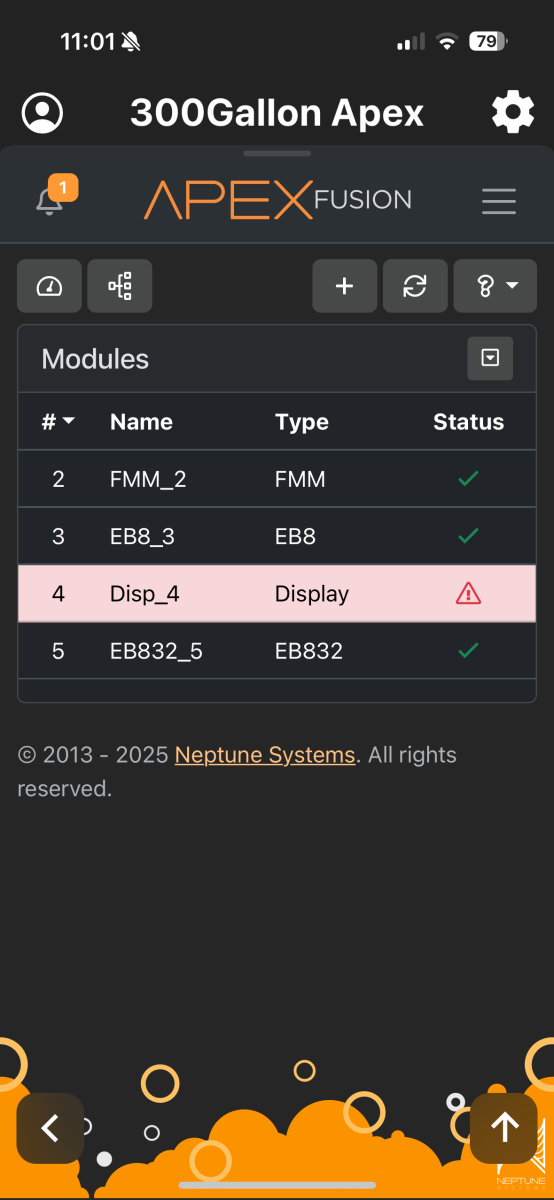Open the user profile icon

point(42,113)
